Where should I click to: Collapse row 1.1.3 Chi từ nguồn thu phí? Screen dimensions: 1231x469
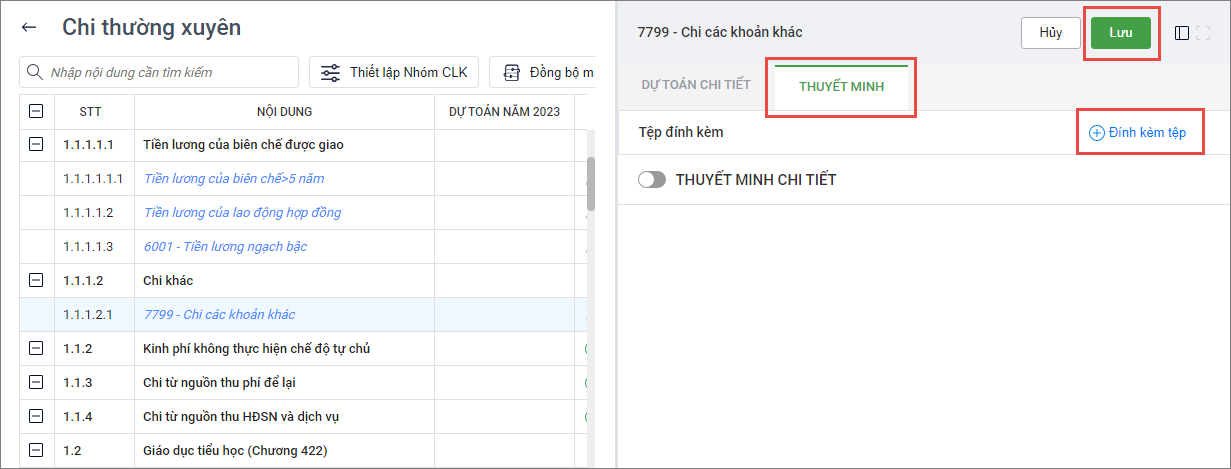[37, 383]
